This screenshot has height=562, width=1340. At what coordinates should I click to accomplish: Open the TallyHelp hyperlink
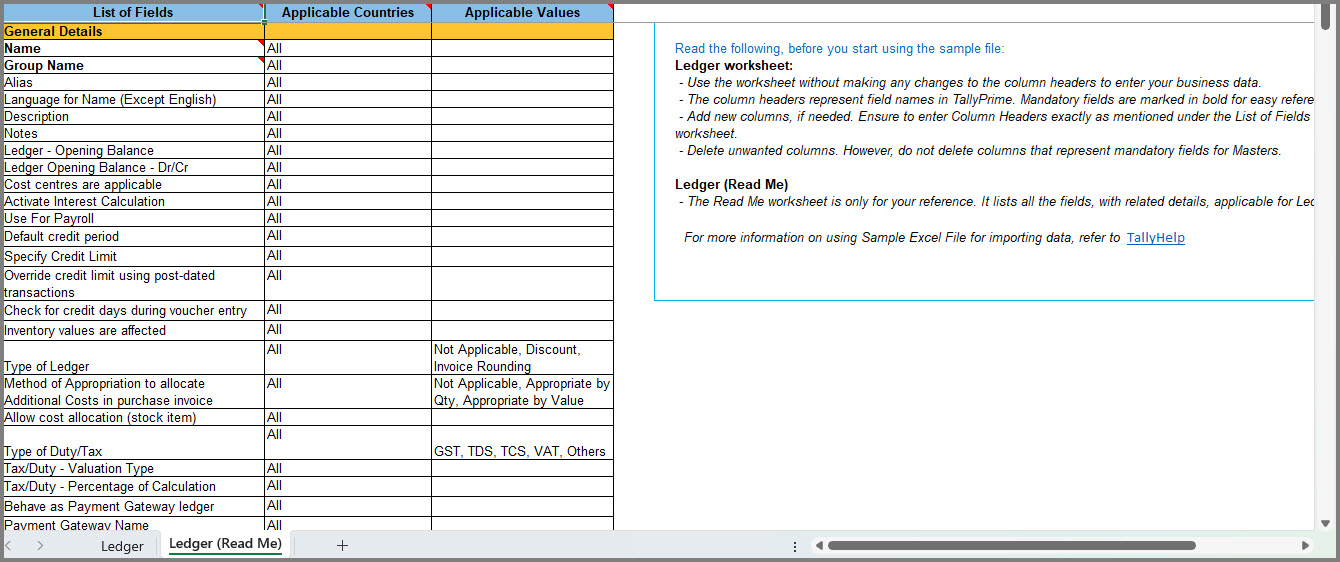[x=1155, y=238]
